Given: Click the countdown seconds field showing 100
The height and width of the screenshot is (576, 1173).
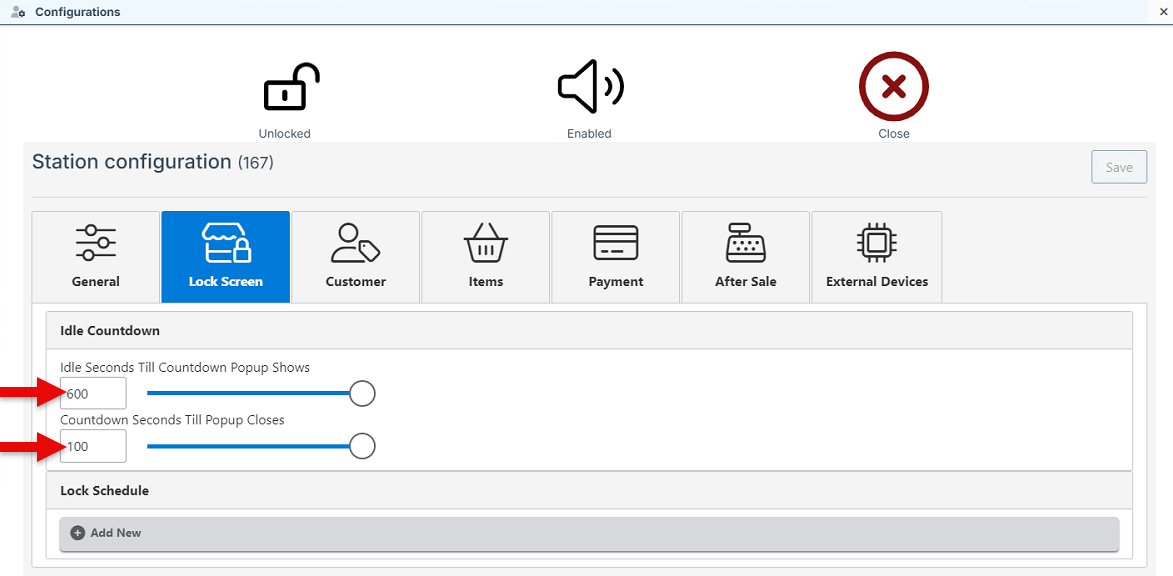Looking at the screenshot, I should pos(94,446).
